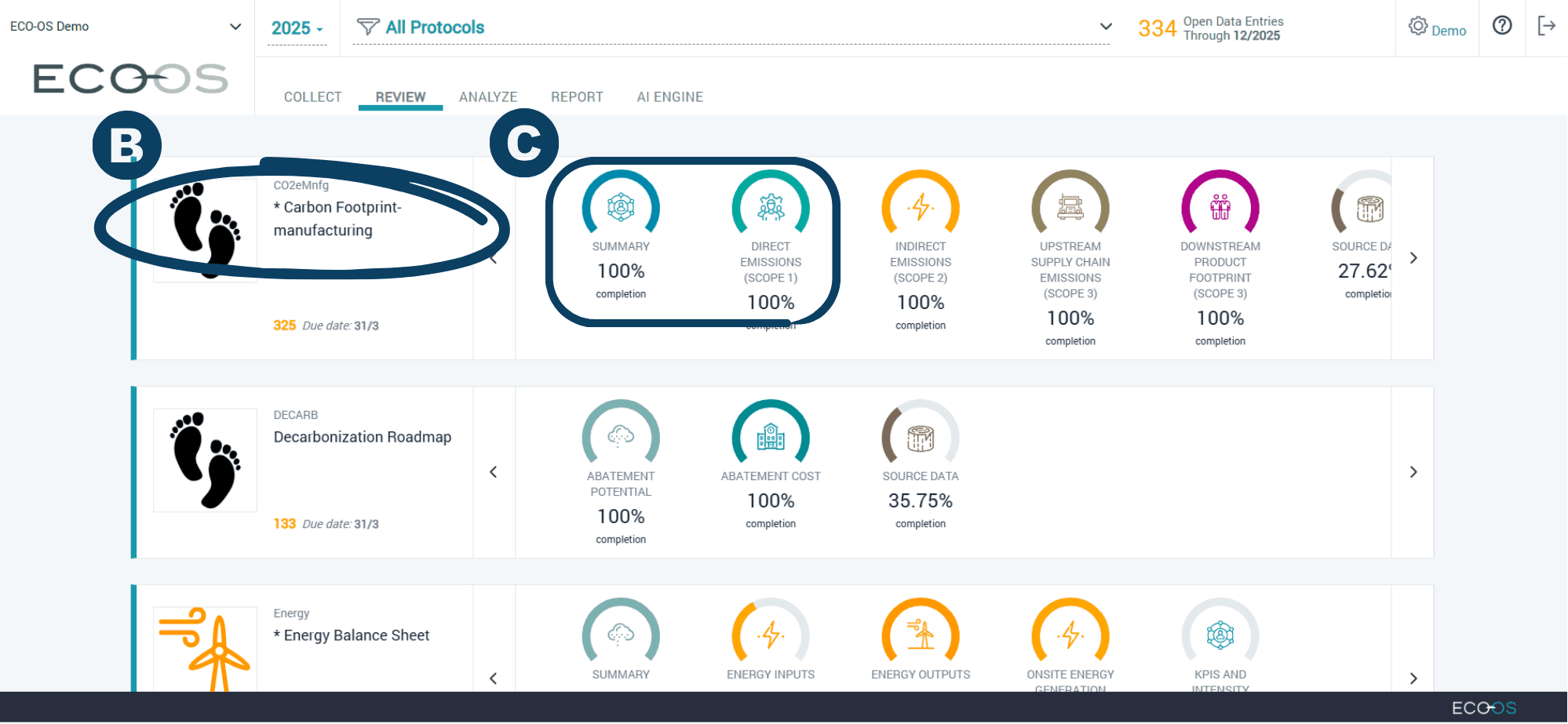Click the 334 open data entries count
Viewport: 1568px width, 724px height.
(x=1158, y=29)
